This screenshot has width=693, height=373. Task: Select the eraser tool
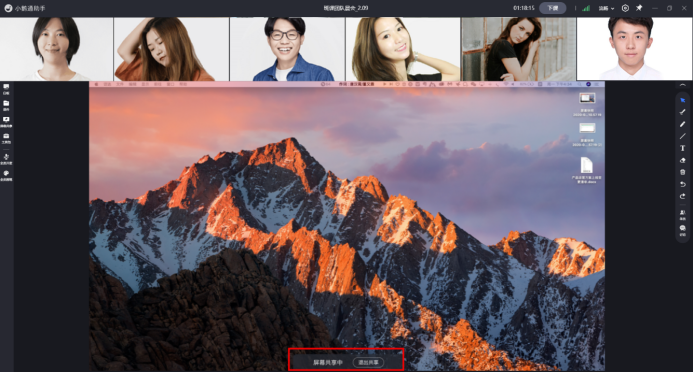683,160
